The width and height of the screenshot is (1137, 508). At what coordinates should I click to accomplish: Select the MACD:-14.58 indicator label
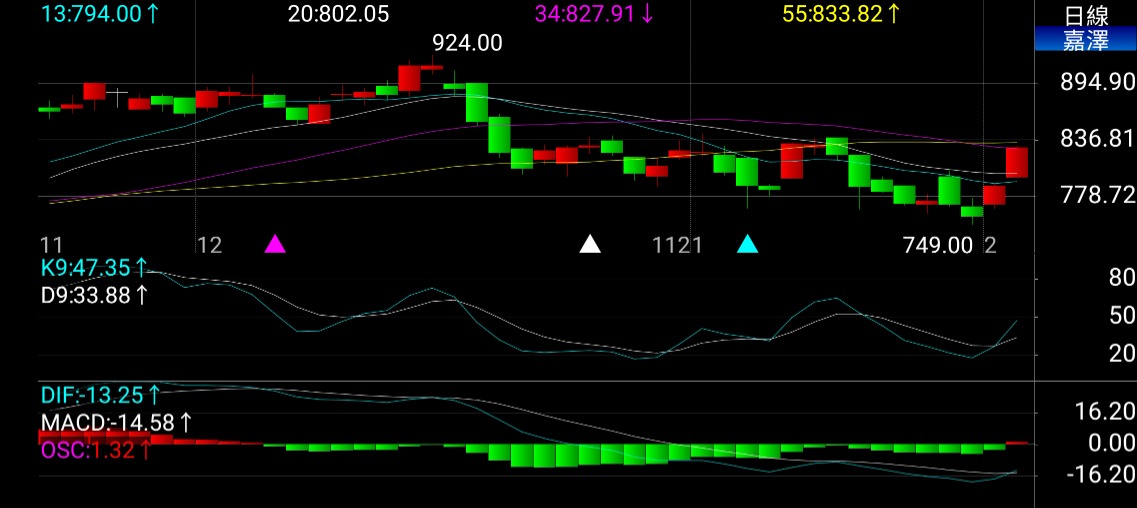click(x=116, y=422)
